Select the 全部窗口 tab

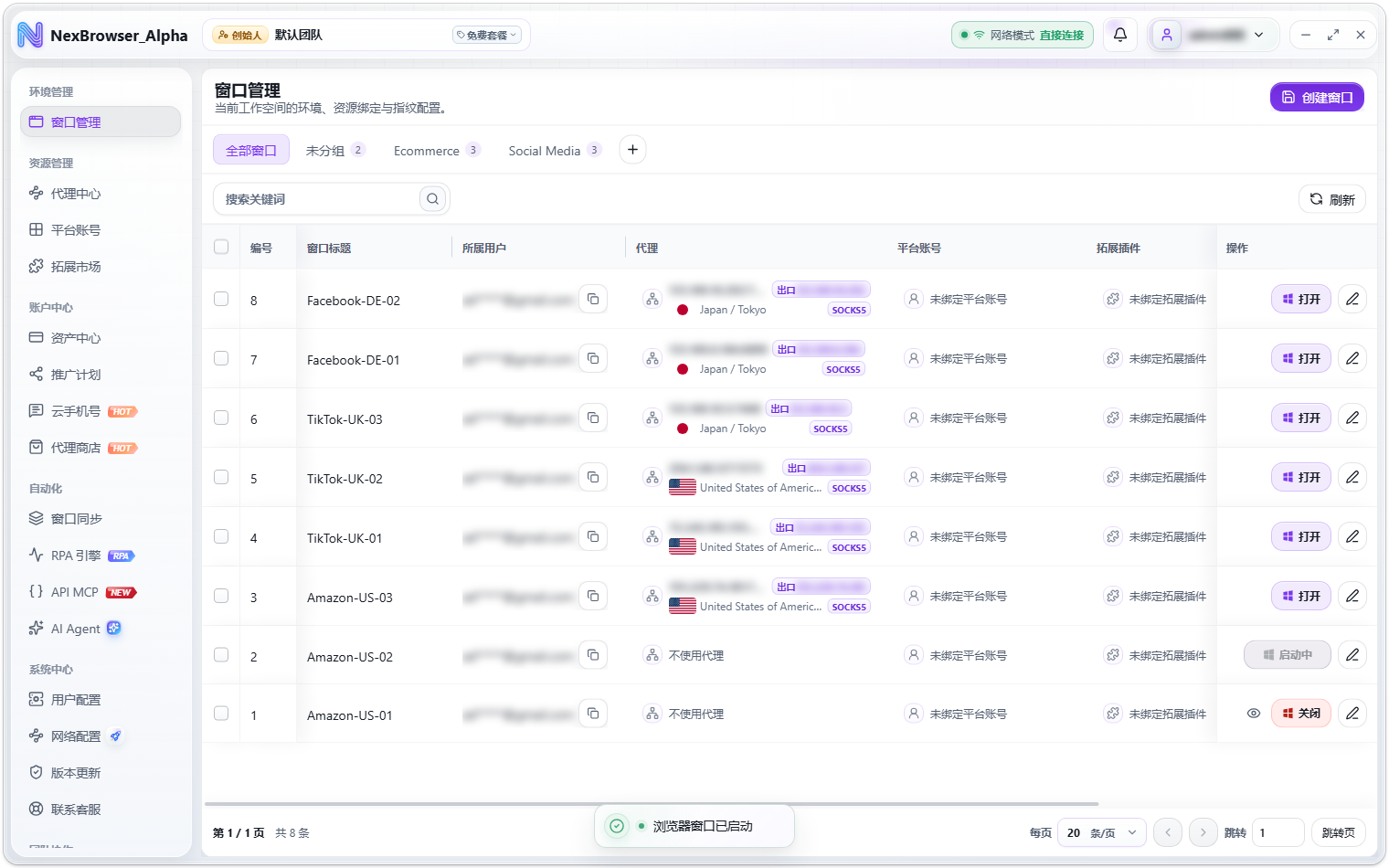[251, 150]
